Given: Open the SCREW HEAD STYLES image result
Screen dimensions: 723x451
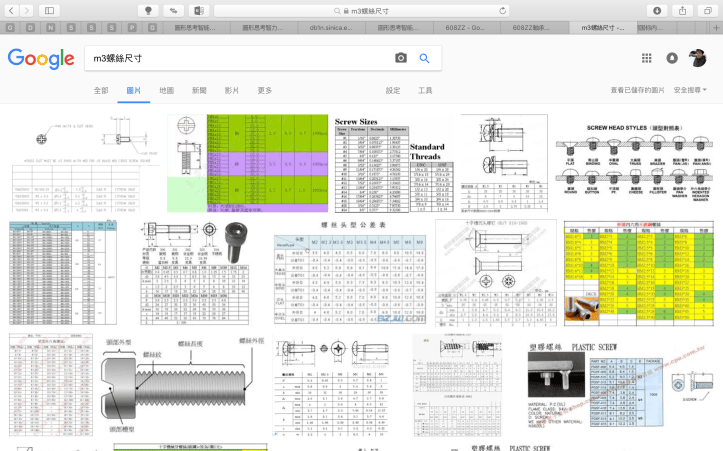Looking at the screenshot, I should pos(635,162).
